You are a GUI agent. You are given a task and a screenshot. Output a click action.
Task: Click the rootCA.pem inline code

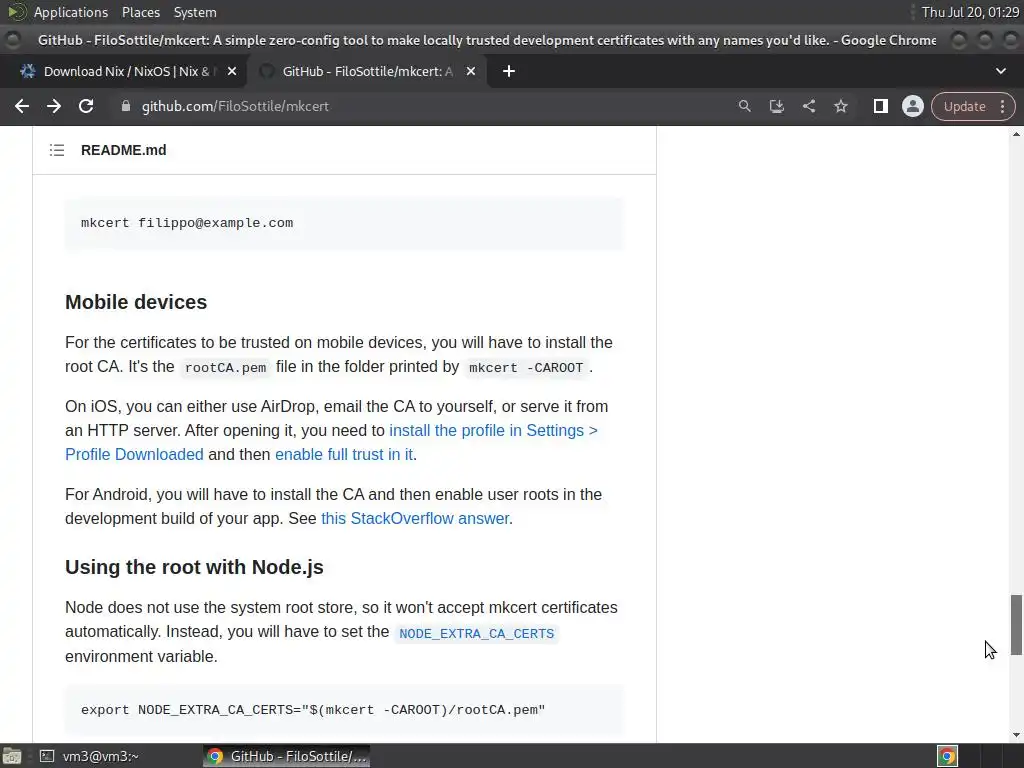[x=225, y=368]
